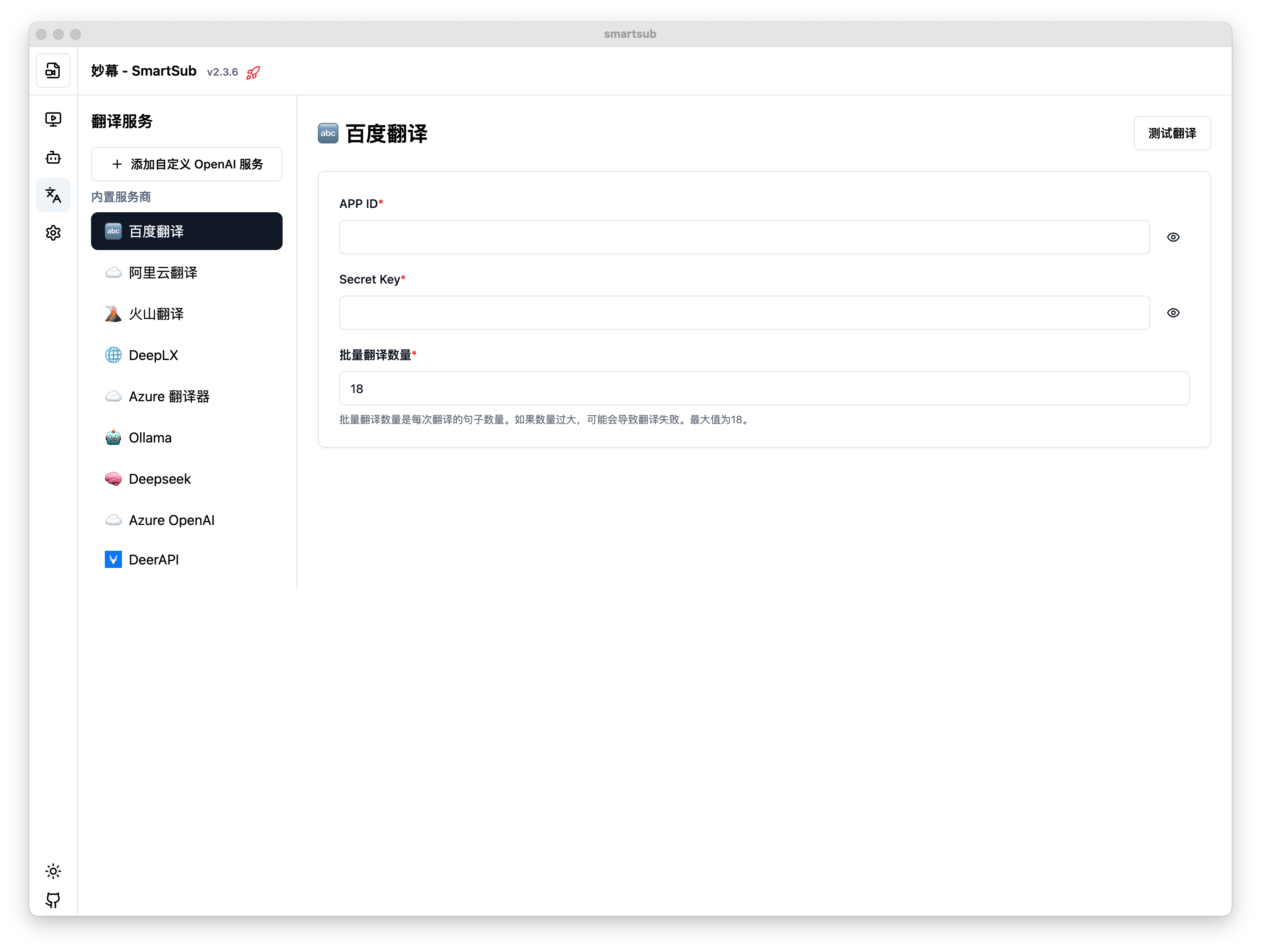Select Deepseek provider

pos(186,479)
